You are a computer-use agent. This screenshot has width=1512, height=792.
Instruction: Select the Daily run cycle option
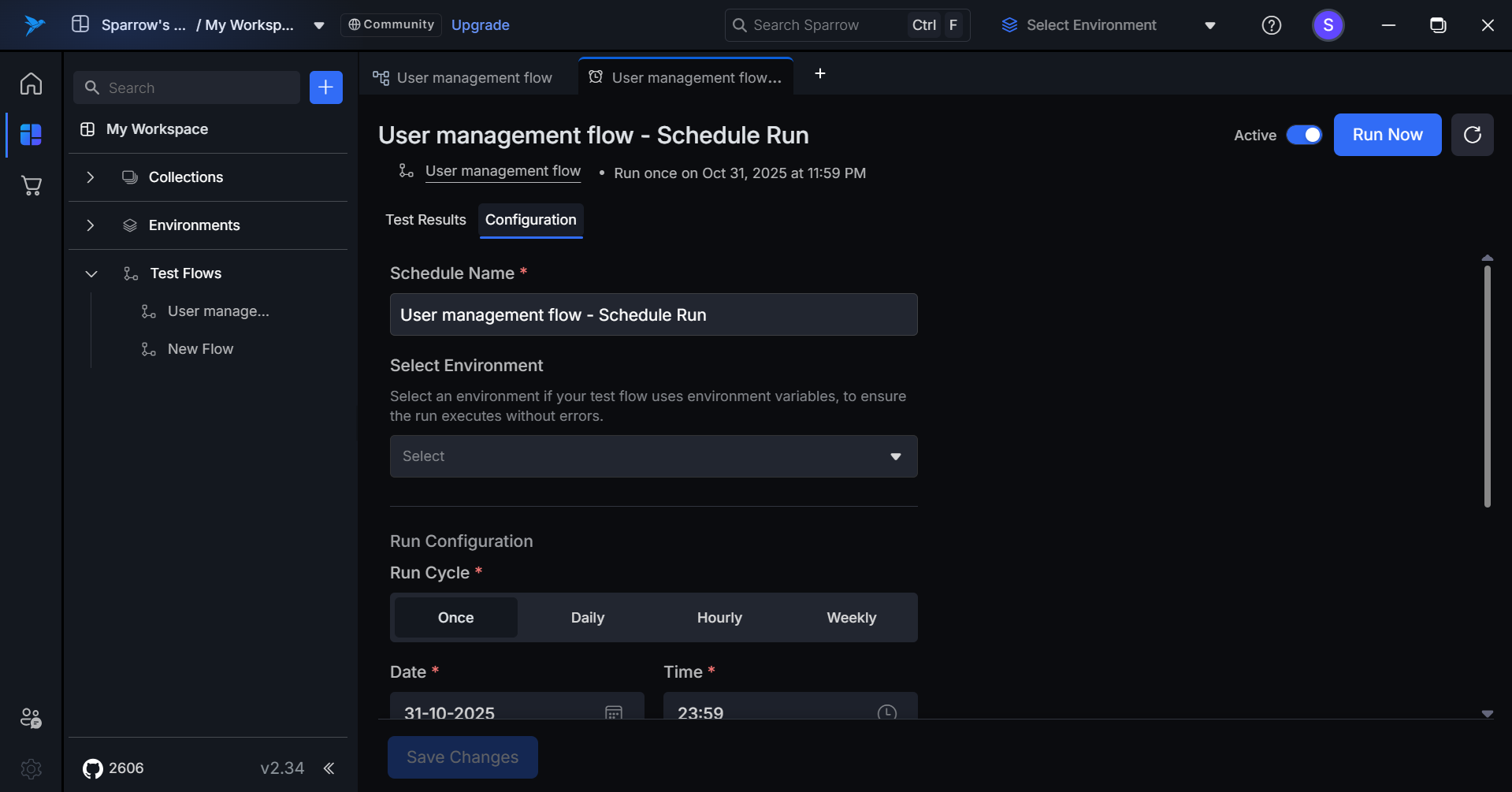coord(587,618)
